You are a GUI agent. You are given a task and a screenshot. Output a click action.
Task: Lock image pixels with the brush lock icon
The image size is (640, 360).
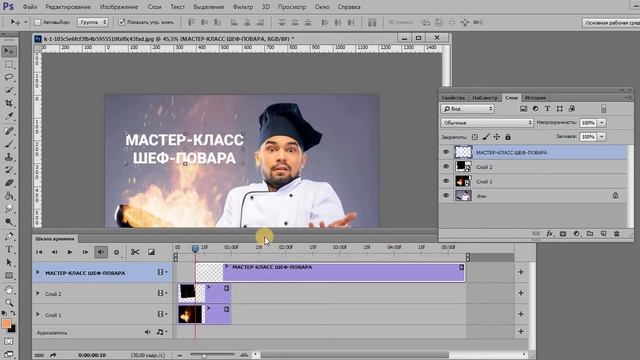point(486,137)
